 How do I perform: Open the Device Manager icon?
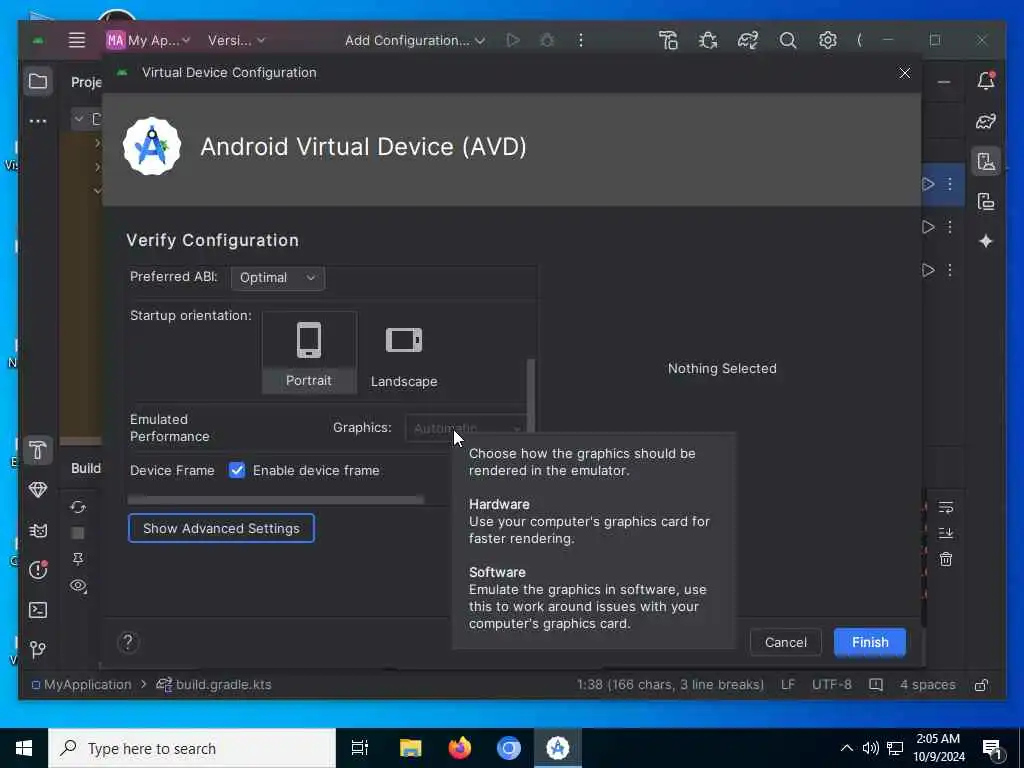click(x=986, y=161)
